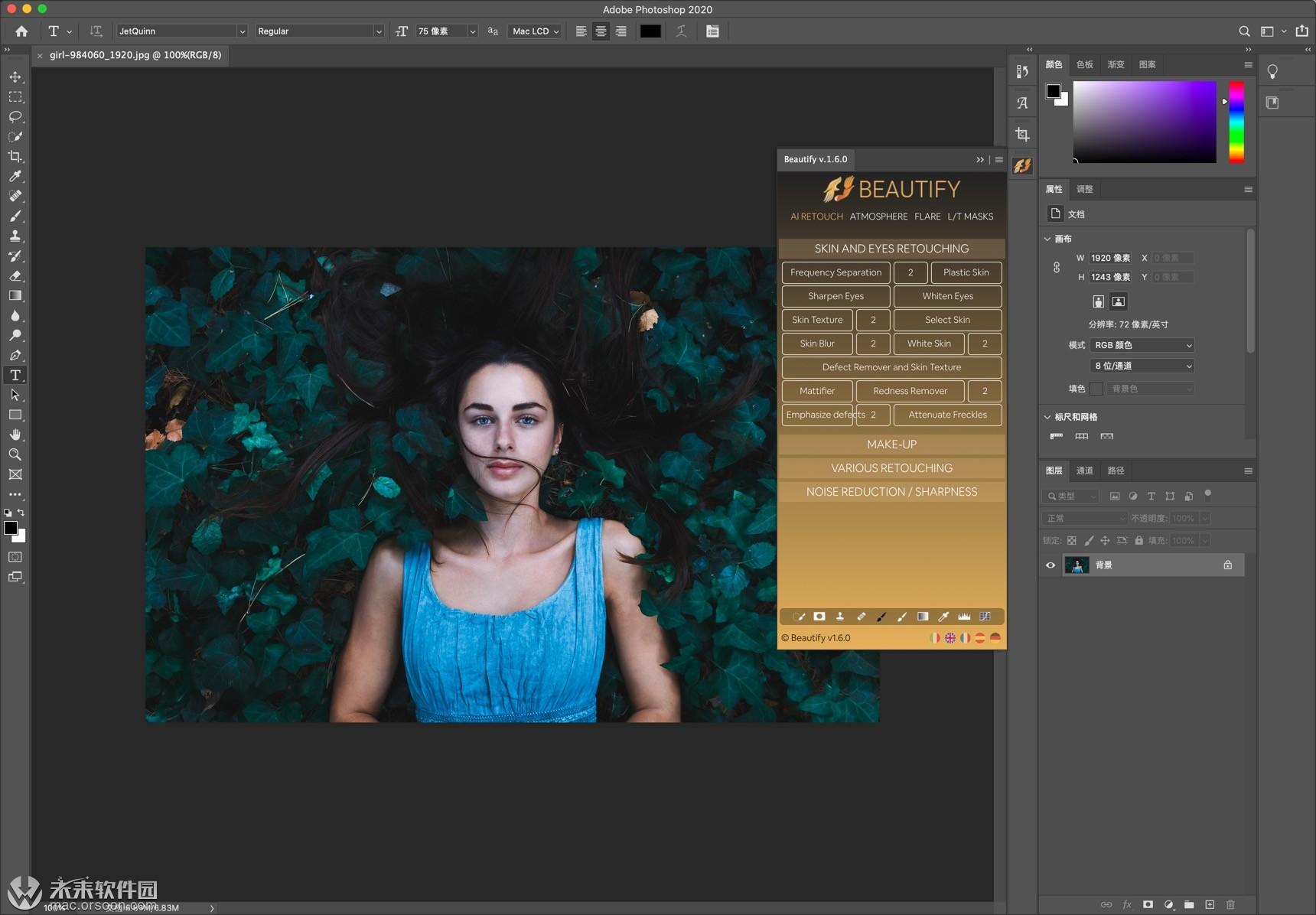
Task: Toggle lock transparent pixels
Action: (x=1072, y=540)
